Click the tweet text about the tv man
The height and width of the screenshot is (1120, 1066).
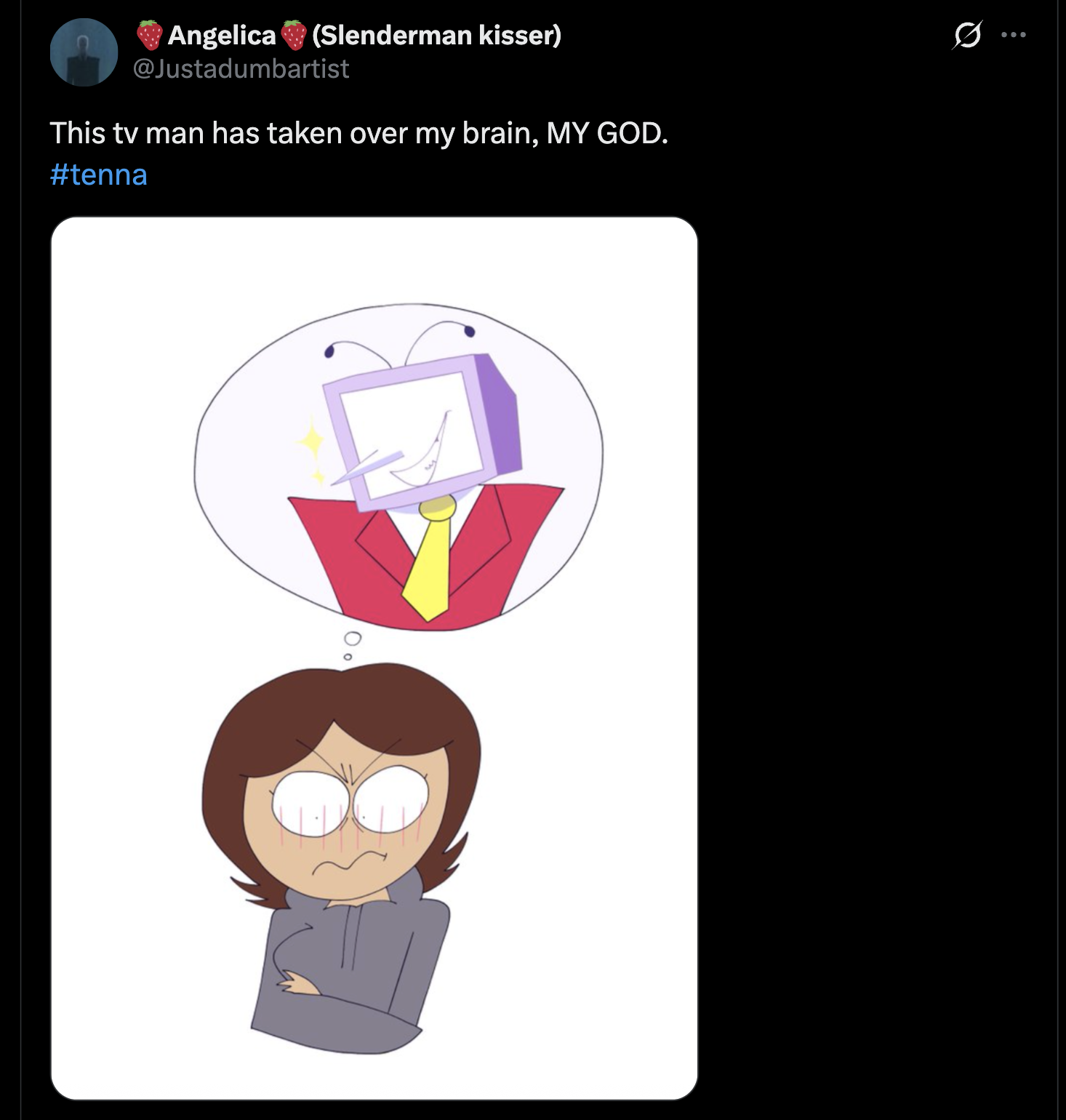click(x=291, y=133)
